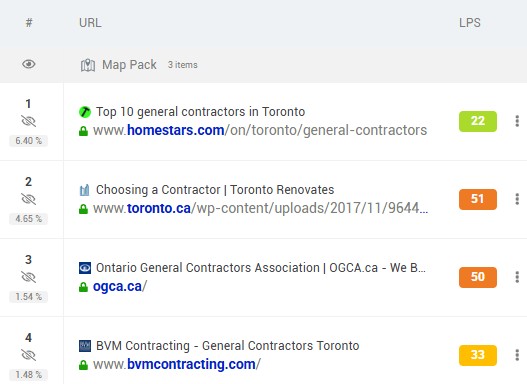This screenshot has width=527, height=384.
Task: Toggle hidden-eye icon for result 2
Action: click(29, 199)
